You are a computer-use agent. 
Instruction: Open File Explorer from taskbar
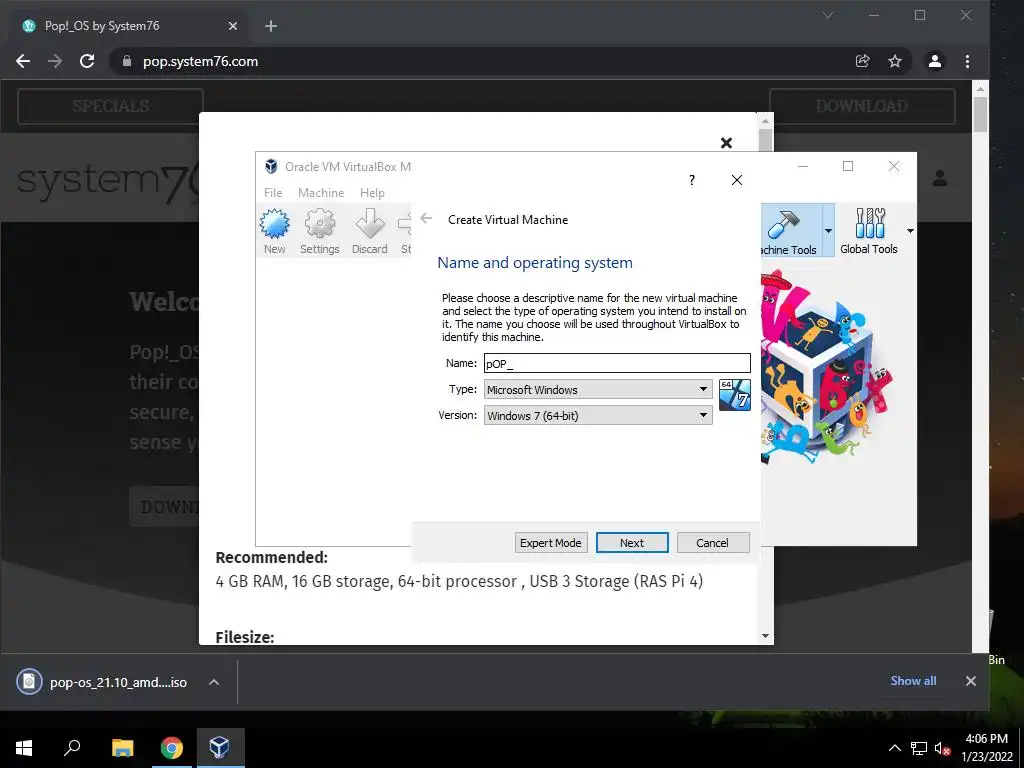click(x=122, y=748)
